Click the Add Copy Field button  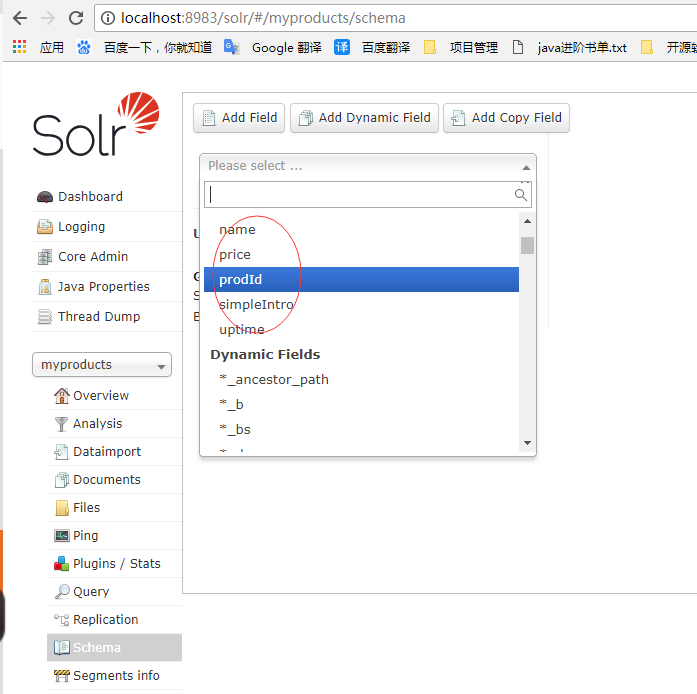pos(506,118)
